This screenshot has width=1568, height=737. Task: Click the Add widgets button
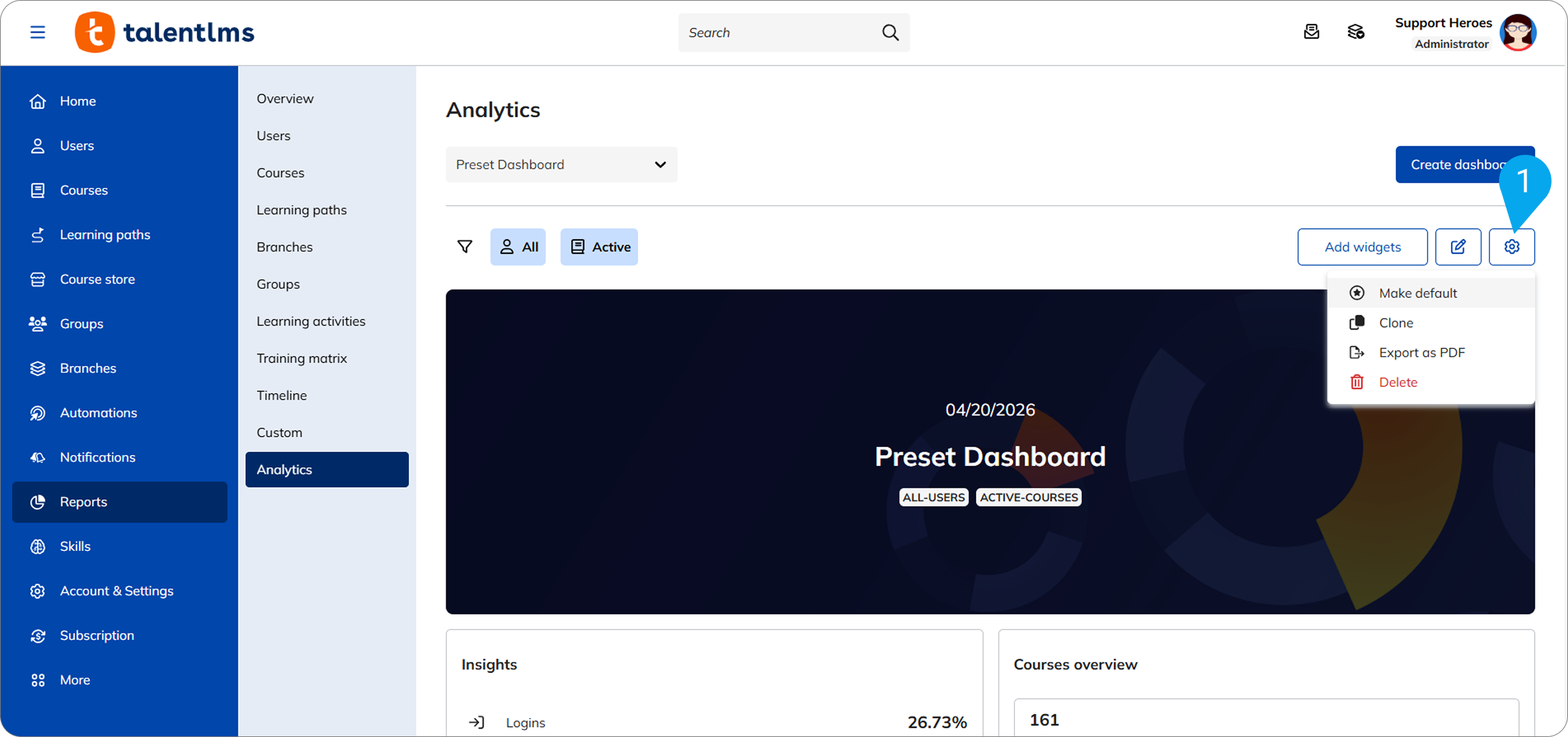point(1362,247)
